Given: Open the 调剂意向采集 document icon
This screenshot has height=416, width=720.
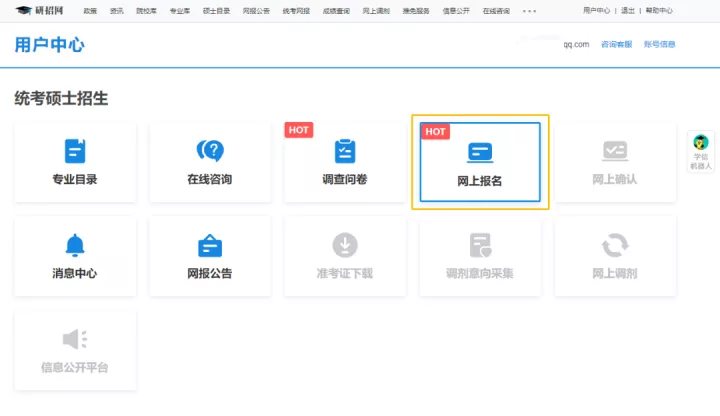Looking at the screenshot, I should 480,245.
